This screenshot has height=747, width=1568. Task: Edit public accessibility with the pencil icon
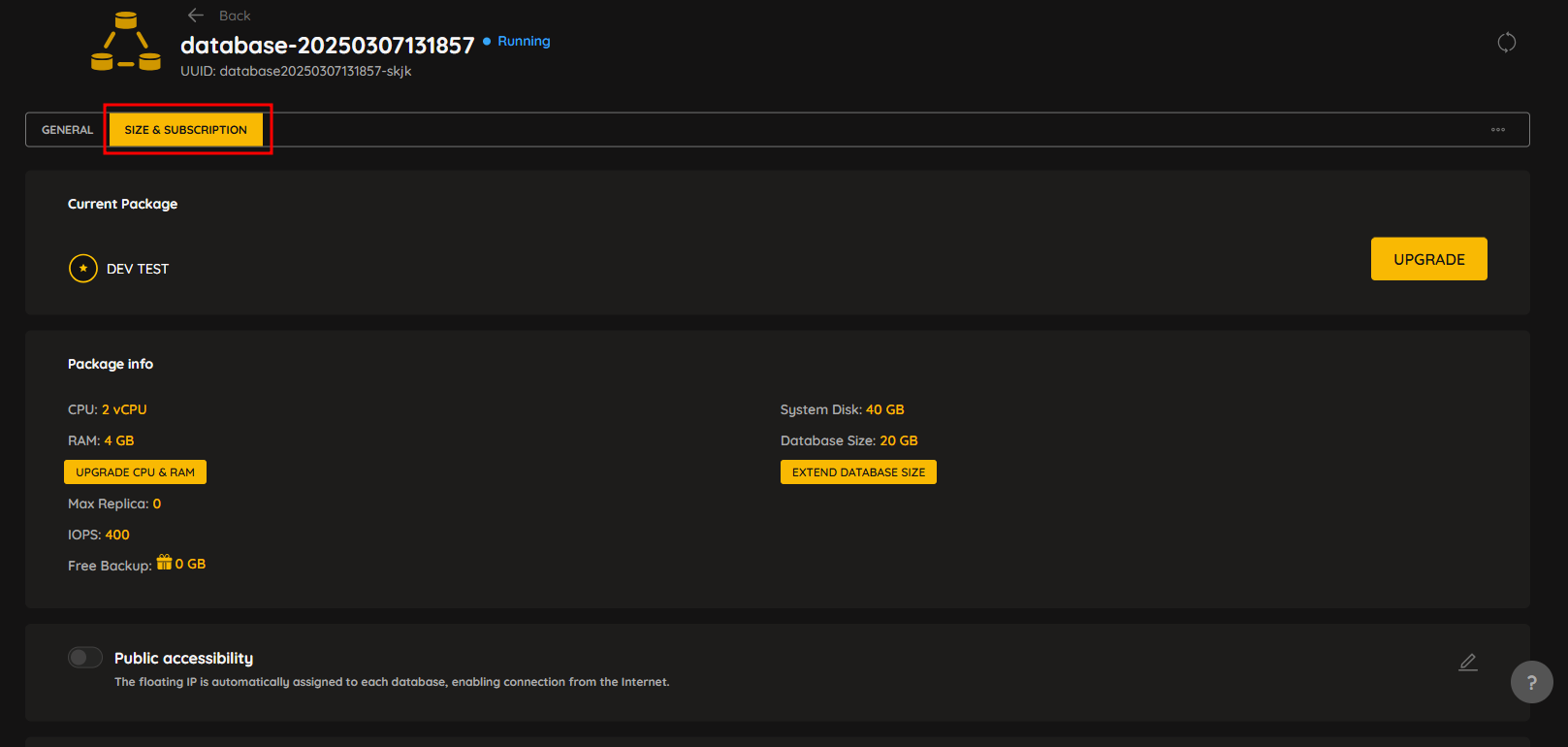pyautogui.click(x=1468, y=663)
